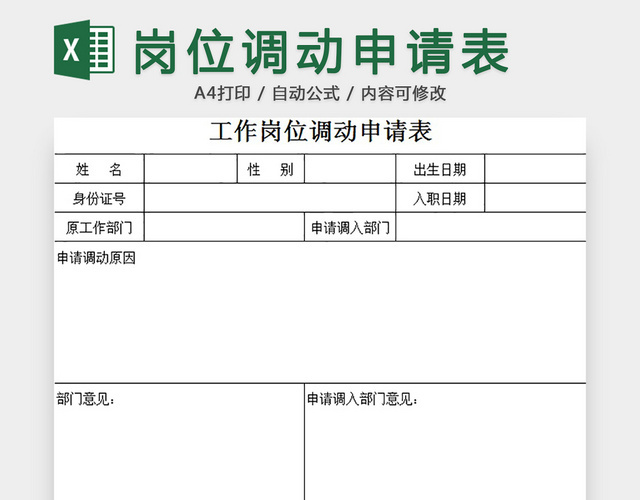Select the 原工作部门 label cell

coord(99,227)
